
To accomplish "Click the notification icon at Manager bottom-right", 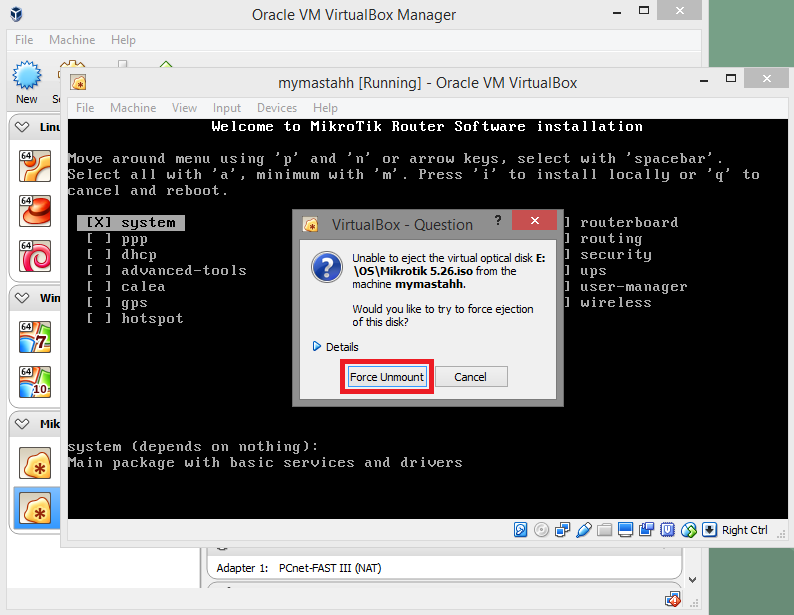I will point(673,600).
